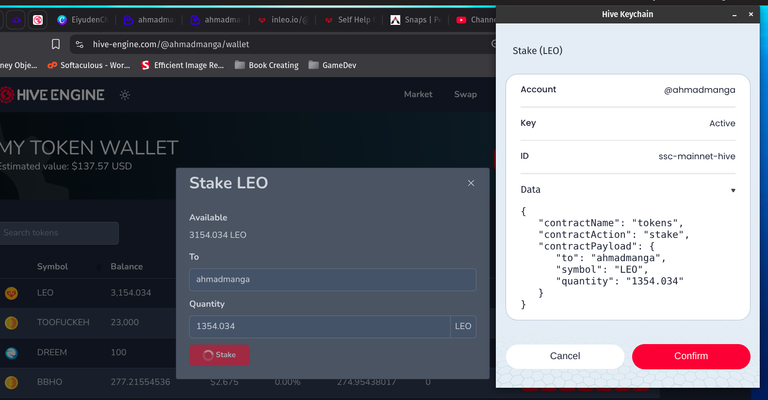Close the Stake LEO dialog with X

pos(471,183)
